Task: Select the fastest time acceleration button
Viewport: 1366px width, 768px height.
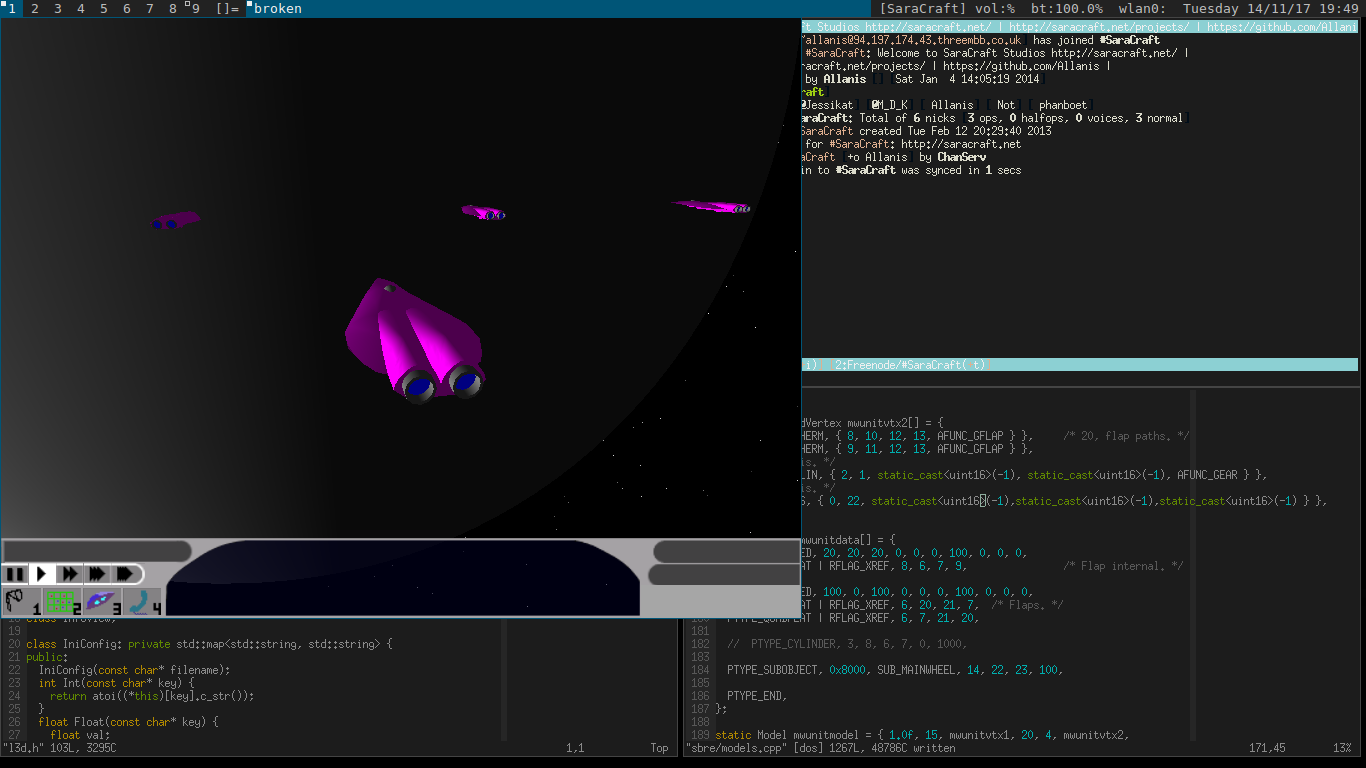Action: [125, 574]
